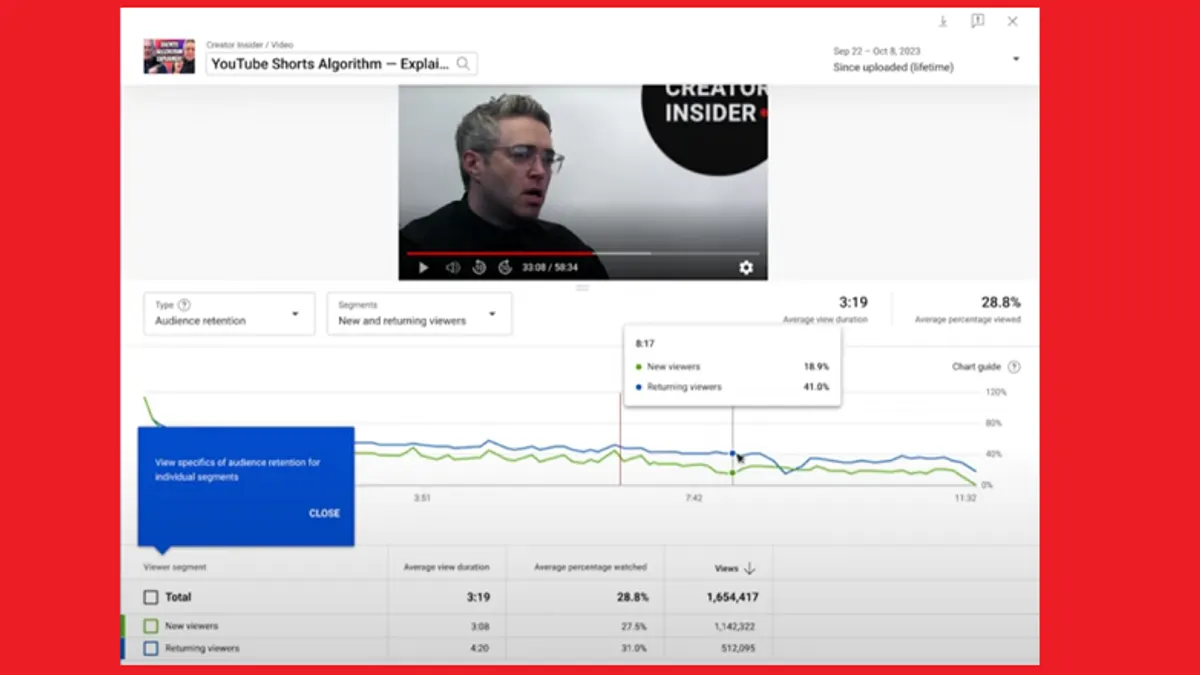1200x675 pixels.
Task: Skip the preview forward 10 seconds
Action: coord(505,268)
